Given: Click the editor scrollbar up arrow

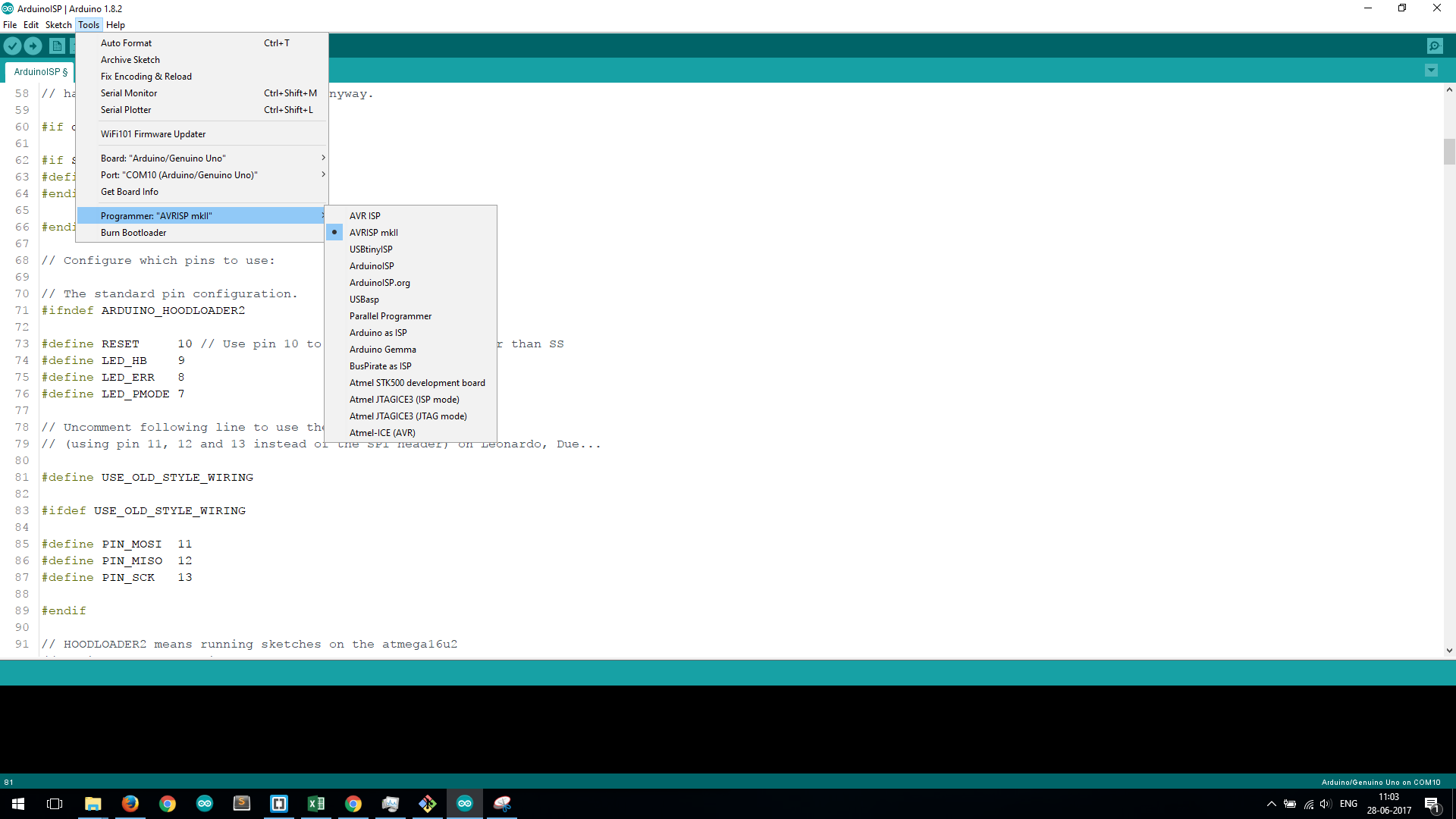Looking at the screenshot, I should [1449, 90].
